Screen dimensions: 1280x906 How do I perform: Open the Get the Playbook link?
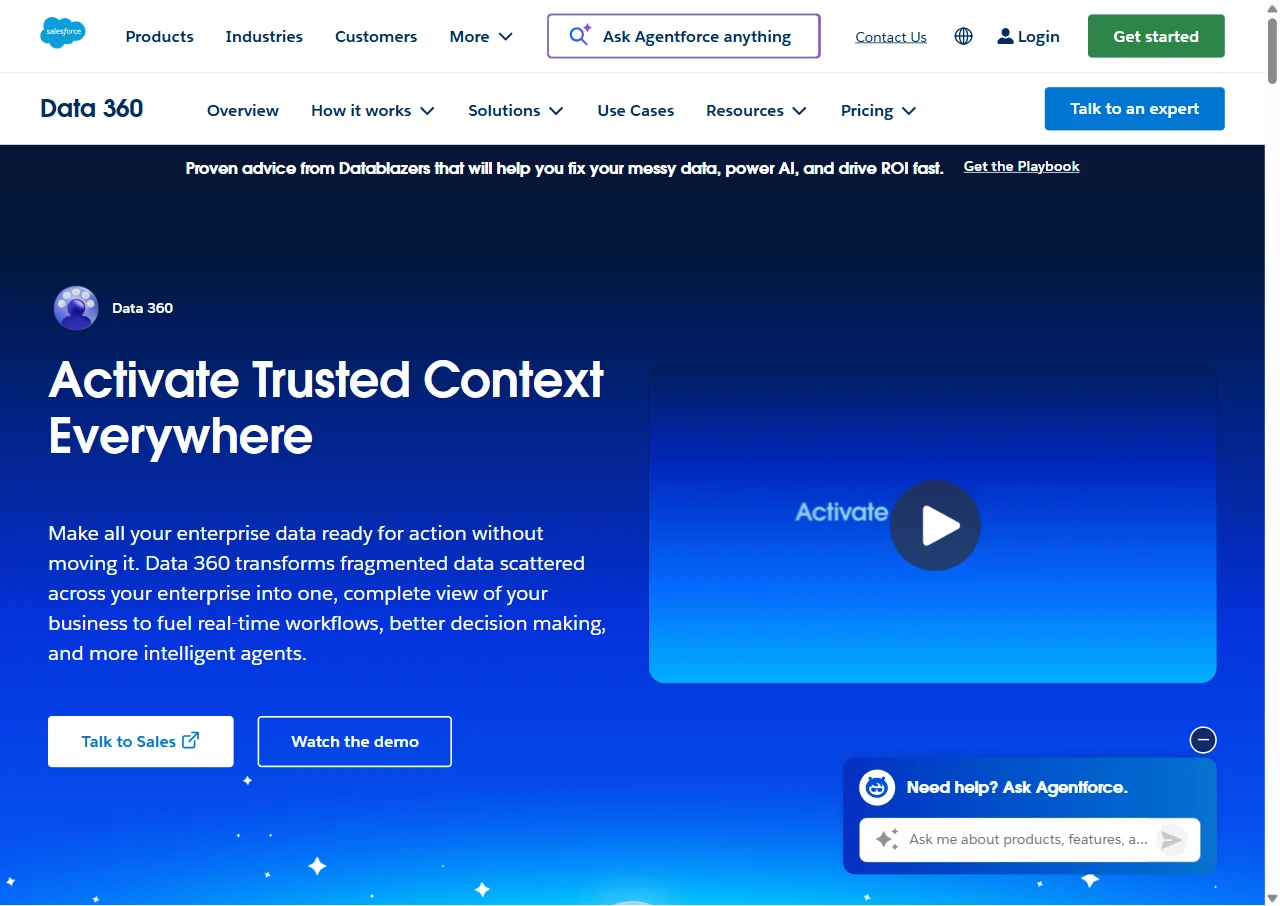(x=1022, y=166)
